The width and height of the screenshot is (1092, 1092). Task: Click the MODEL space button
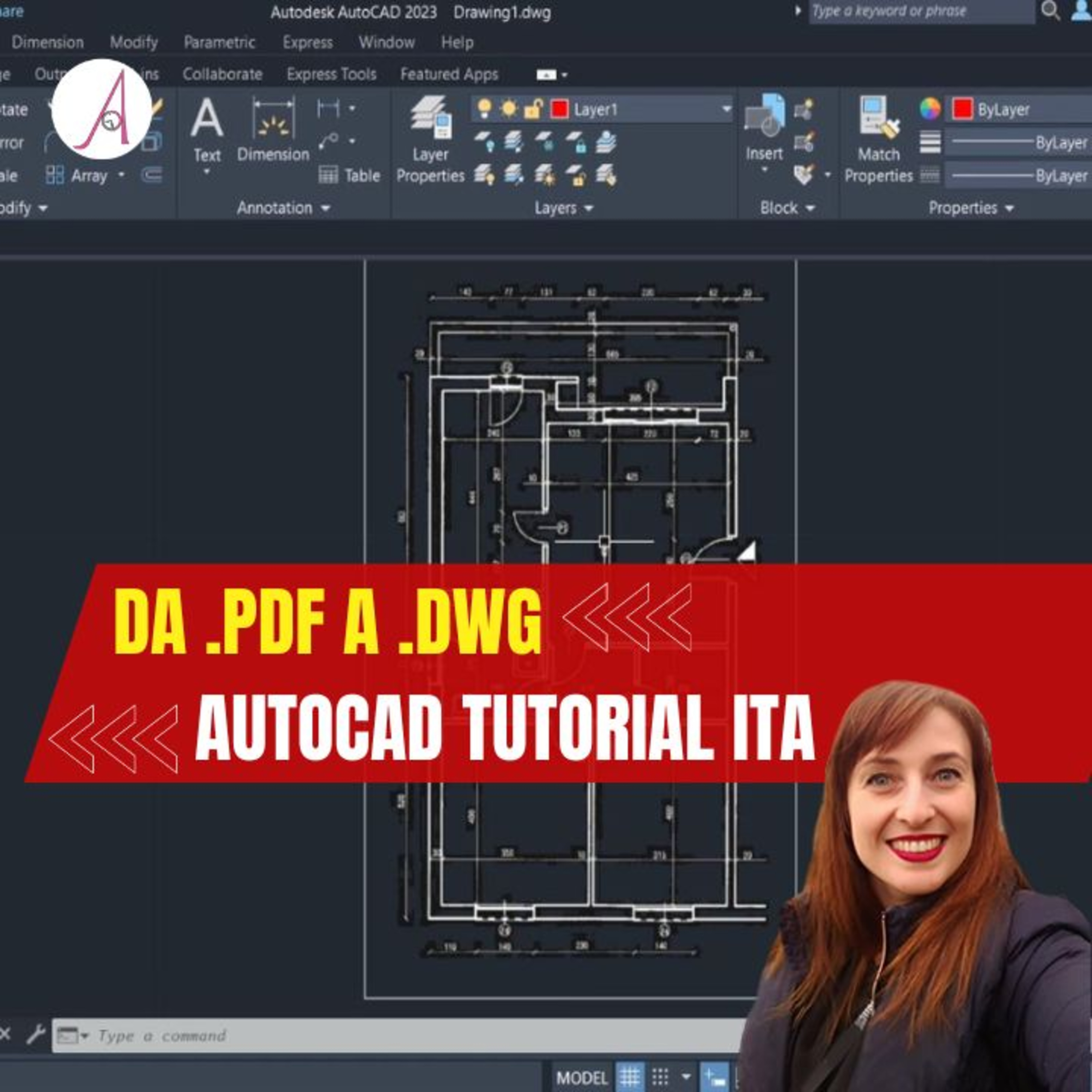point(582,1077)
